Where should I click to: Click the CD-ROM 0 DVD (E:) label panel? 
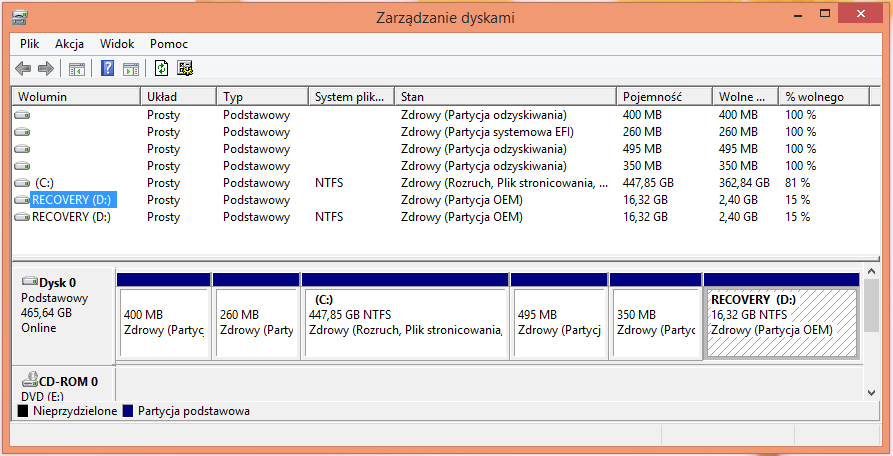(63, 384)
